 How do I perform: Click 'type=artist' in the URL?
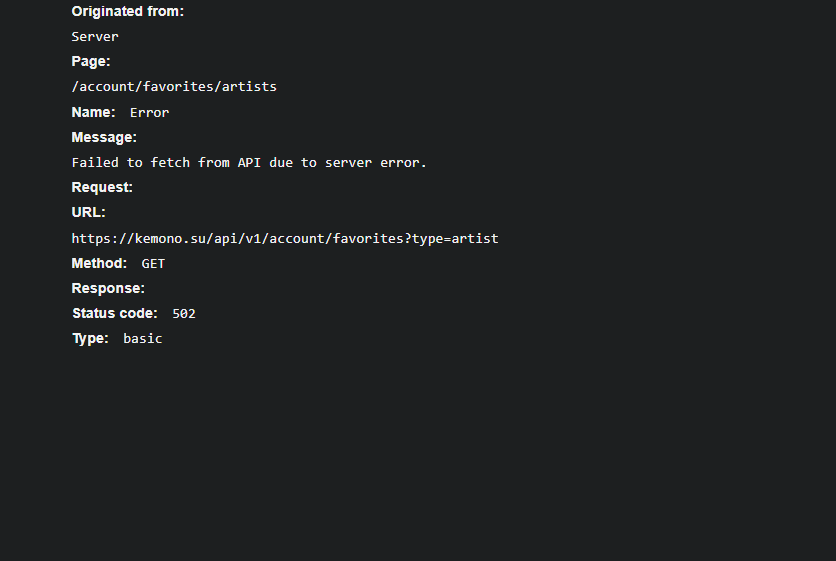click(x=455, y=239)
